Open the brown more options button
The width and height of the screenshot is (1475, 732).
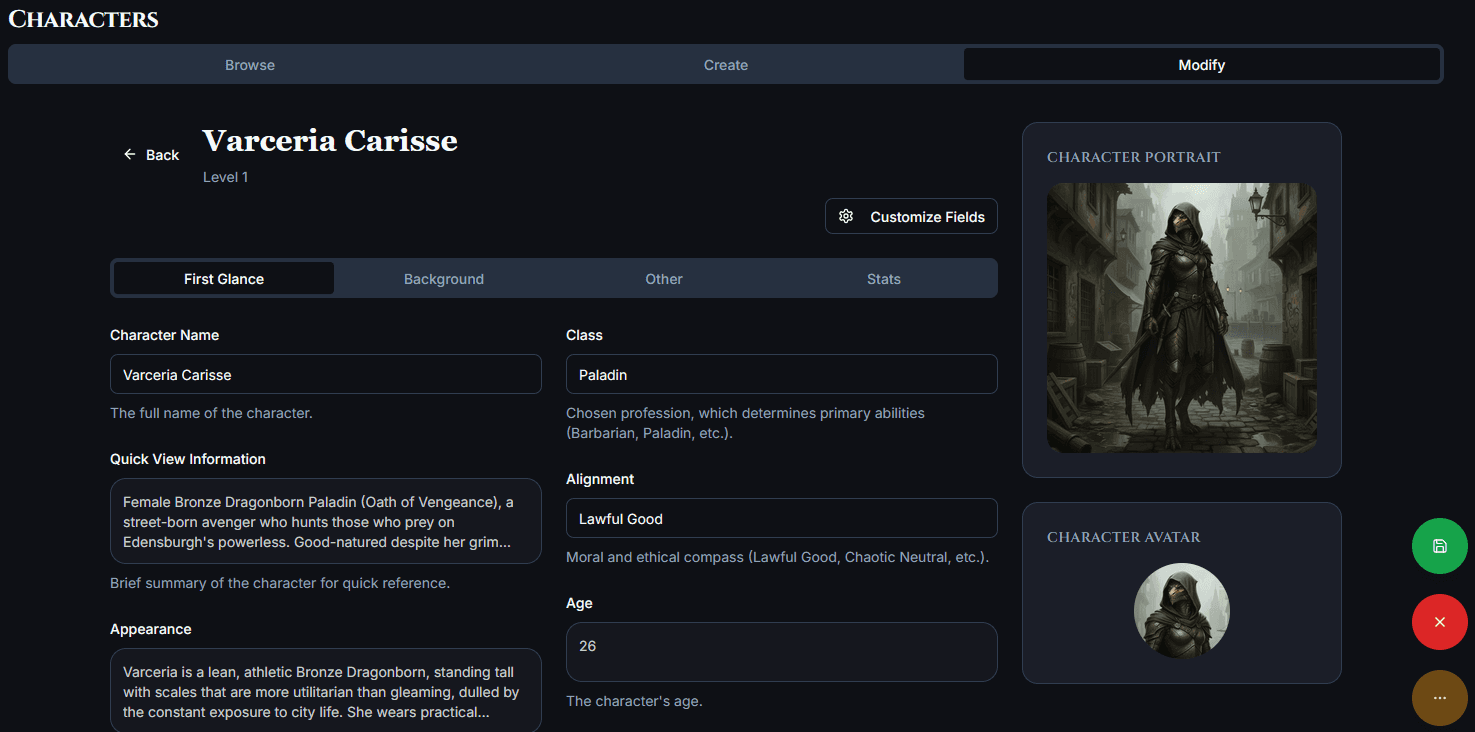tap(1439, 698)
